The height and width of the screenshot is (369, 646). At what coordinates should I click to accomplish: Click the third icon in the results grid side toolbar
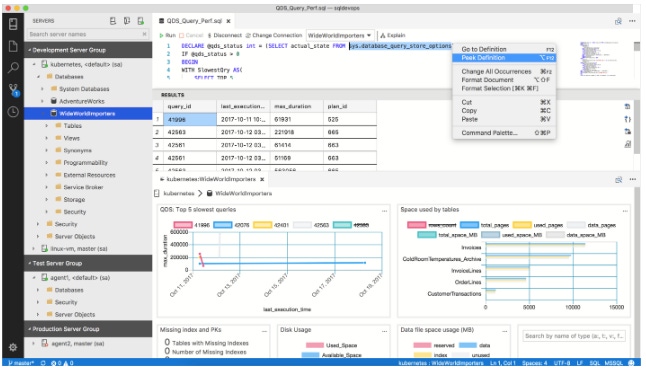627,131
